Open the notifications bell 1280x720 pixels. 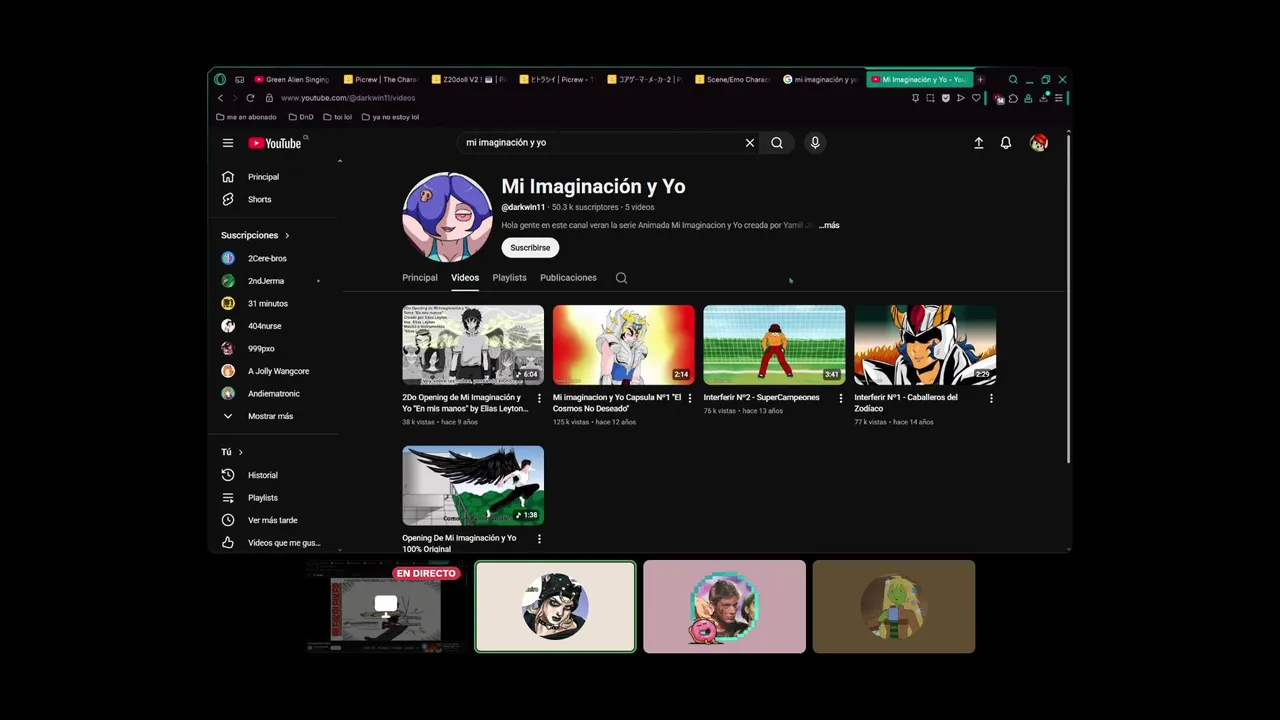(x=1006, y=143)
